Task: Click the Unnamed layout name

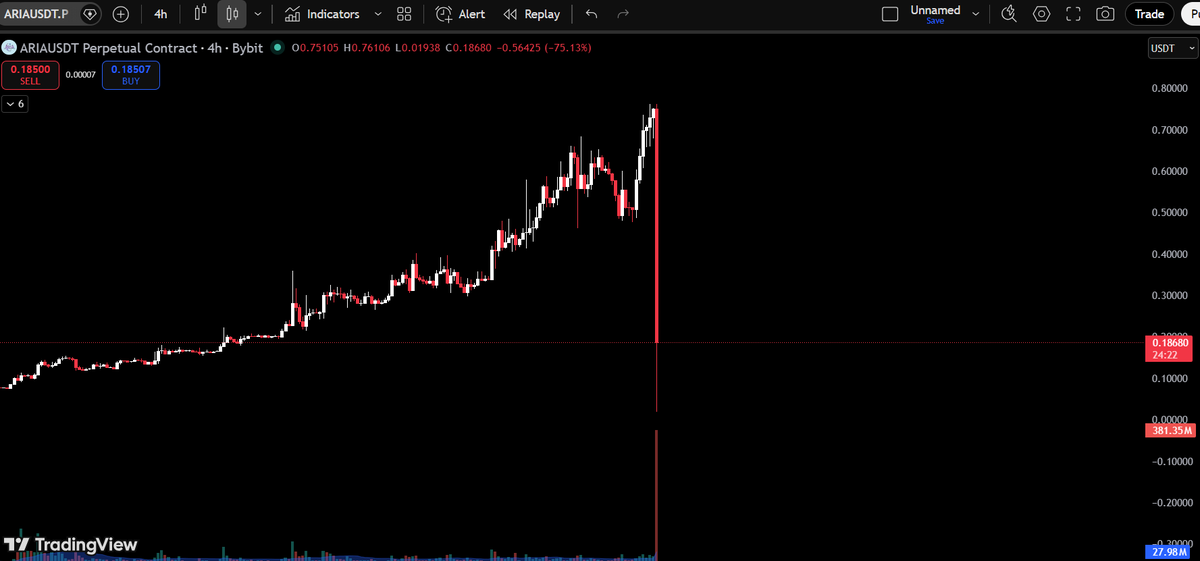Action: 935,10
